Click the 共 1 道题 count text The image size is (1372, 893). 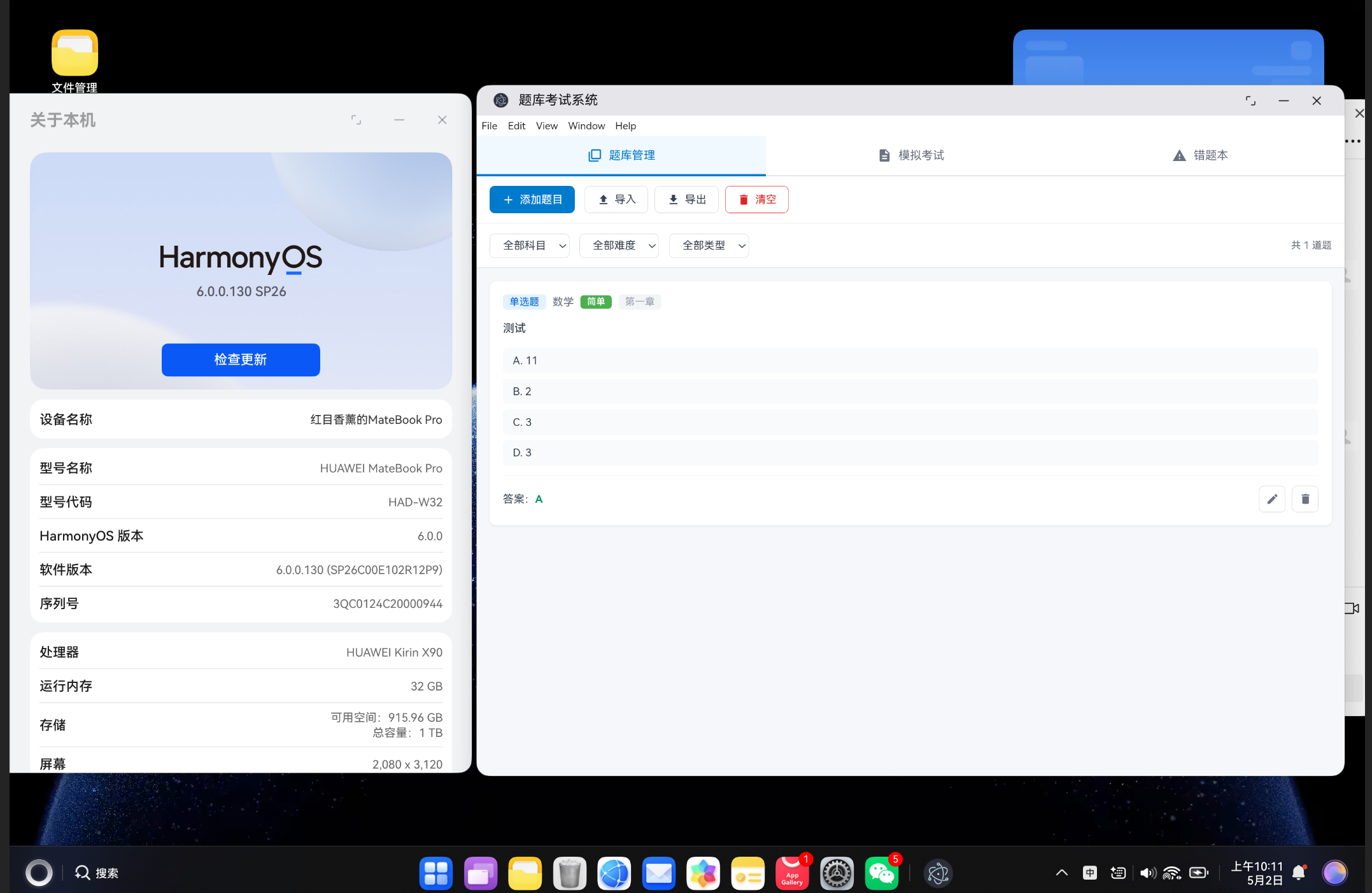tap(1311, 245)
